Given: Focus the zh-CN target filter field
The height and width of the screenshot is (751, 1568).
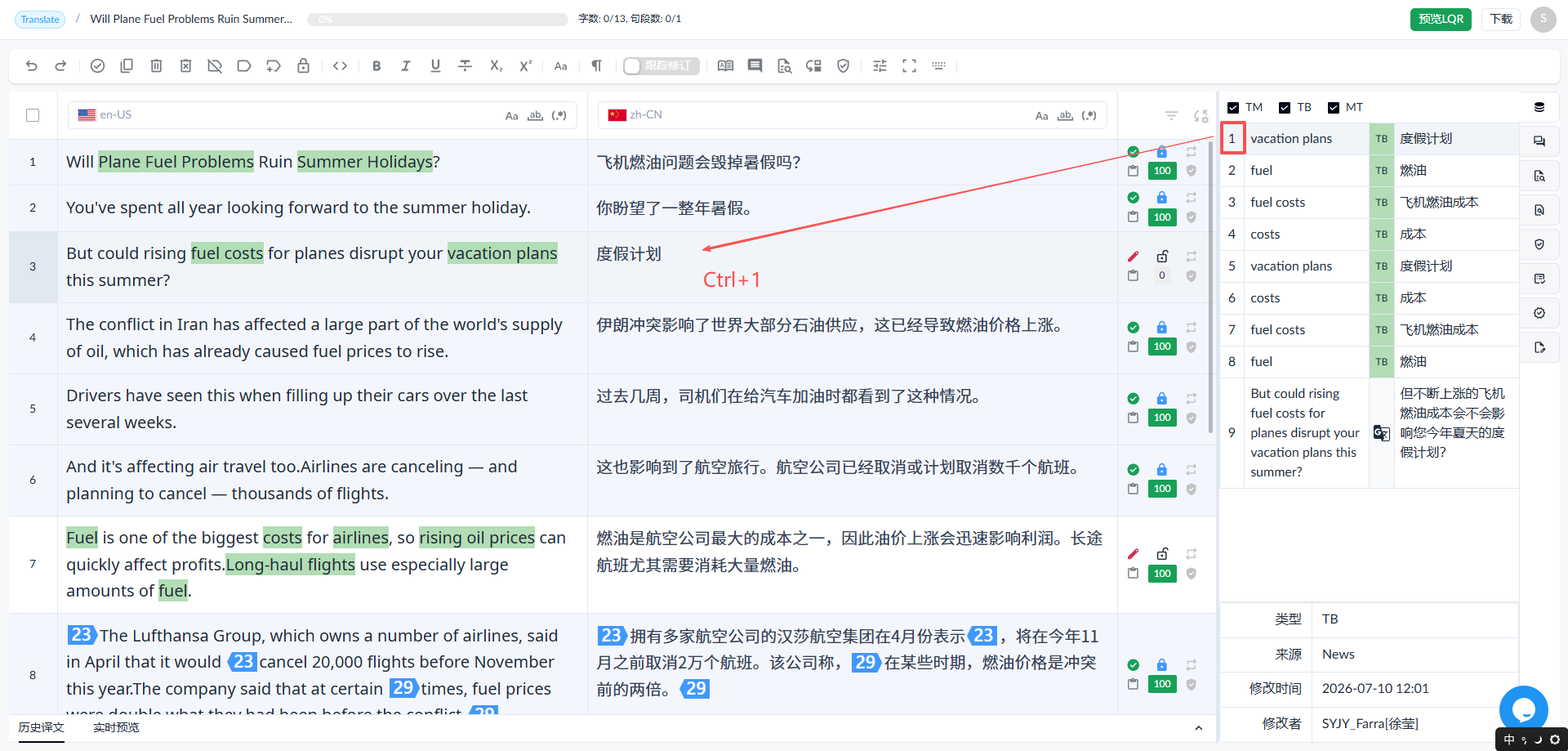Looking at the screenshot, I should 852,115.
